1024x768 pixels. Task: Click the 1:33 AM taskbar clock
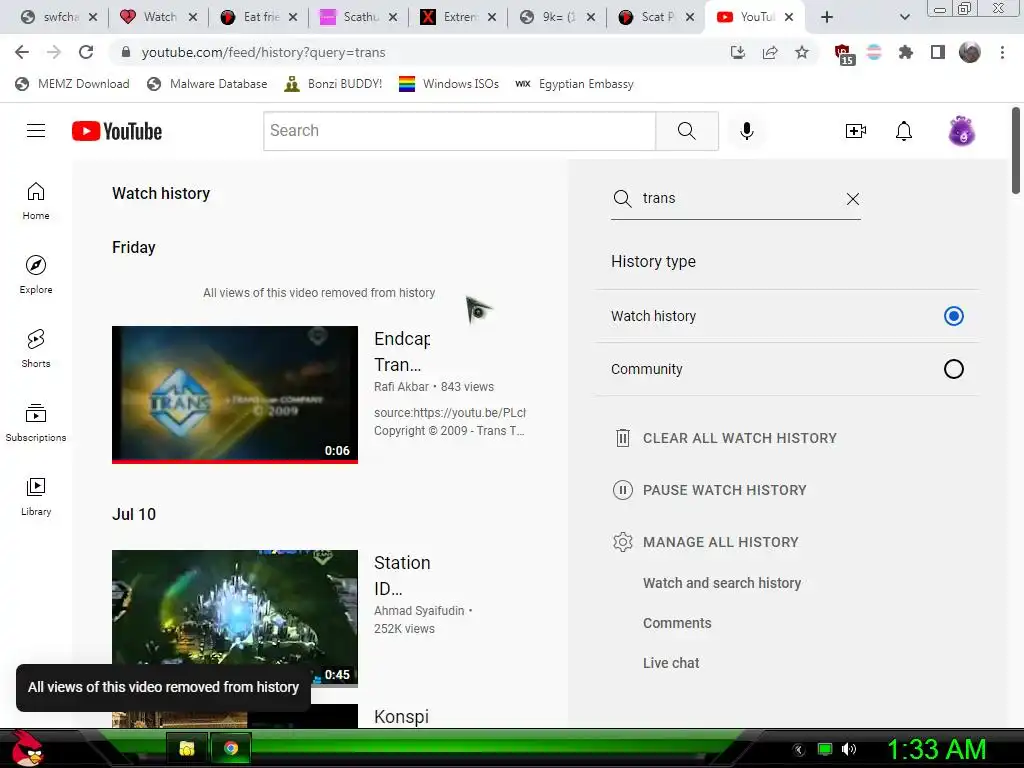tap(936, 749)
